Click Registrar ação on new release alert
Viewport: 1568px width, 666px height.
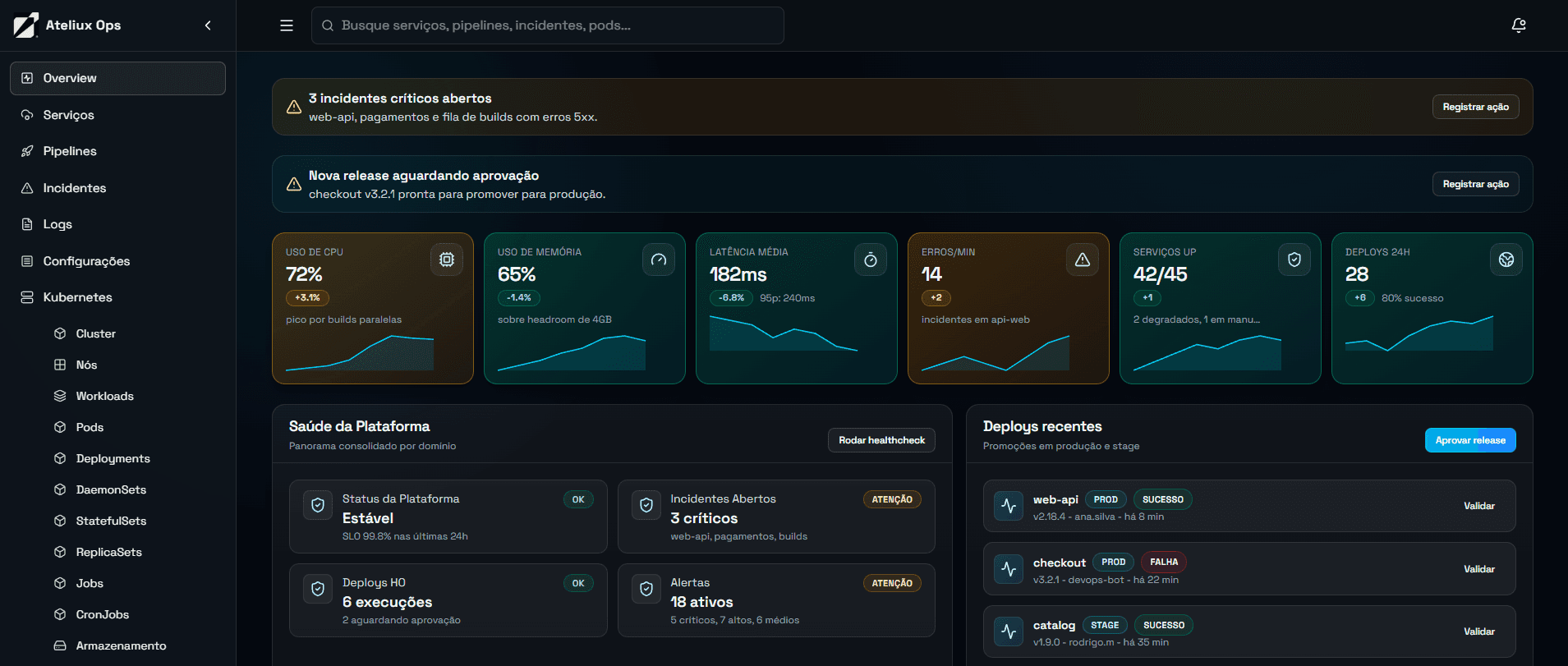tap(1475, 184)
